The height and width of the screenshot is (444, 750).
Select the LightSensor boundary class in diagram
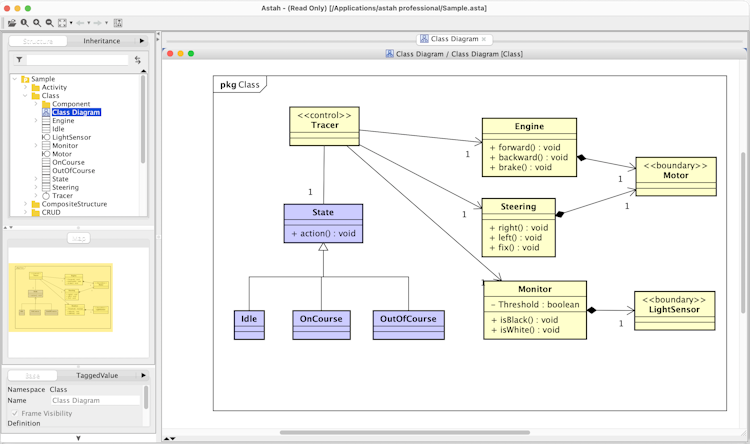point(674,311)
